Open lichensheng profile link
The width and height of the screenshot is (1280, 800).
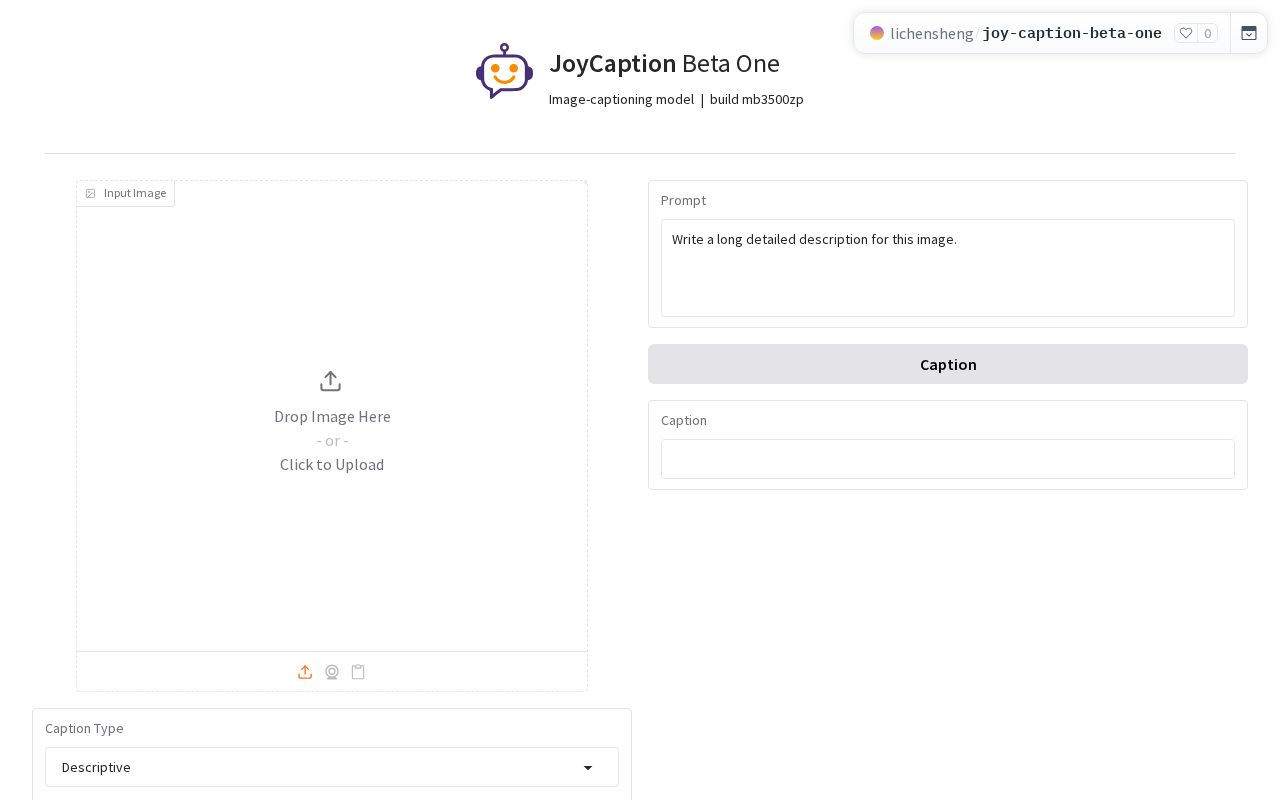[x=932, y=33]
